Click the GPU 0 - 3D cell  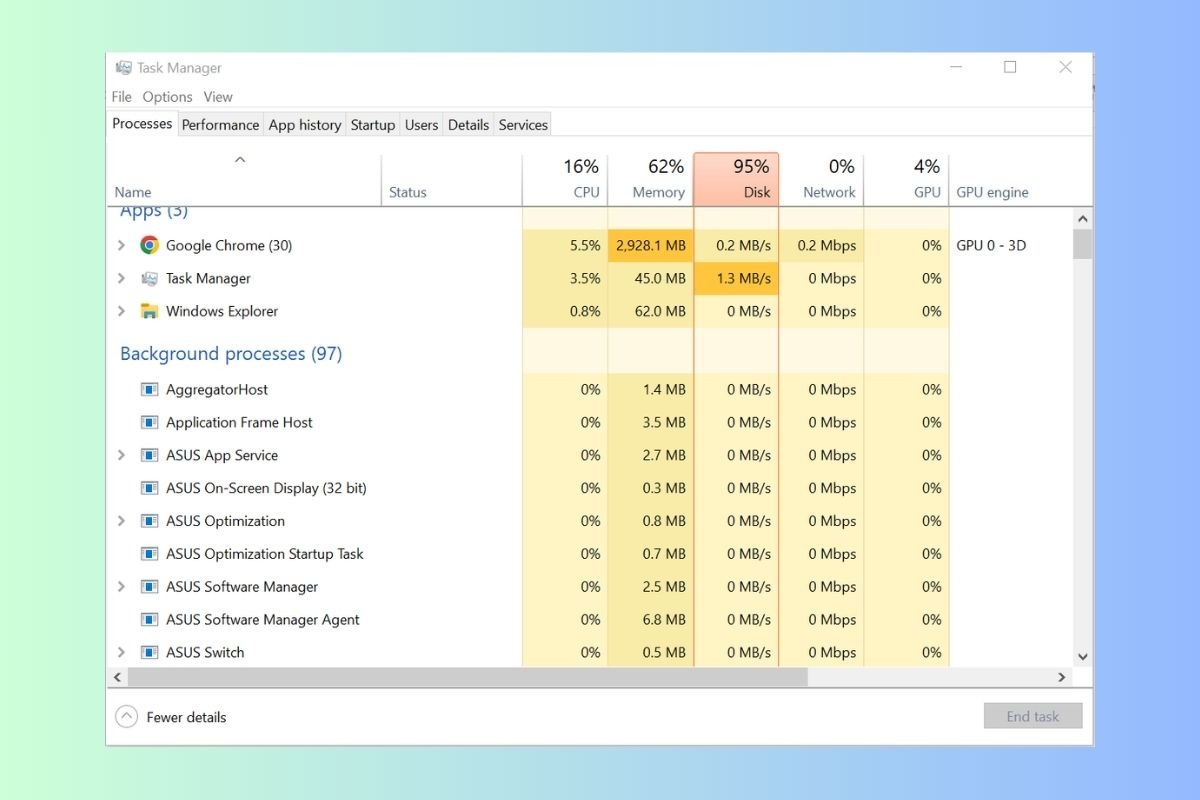click(x=991, y=245)
